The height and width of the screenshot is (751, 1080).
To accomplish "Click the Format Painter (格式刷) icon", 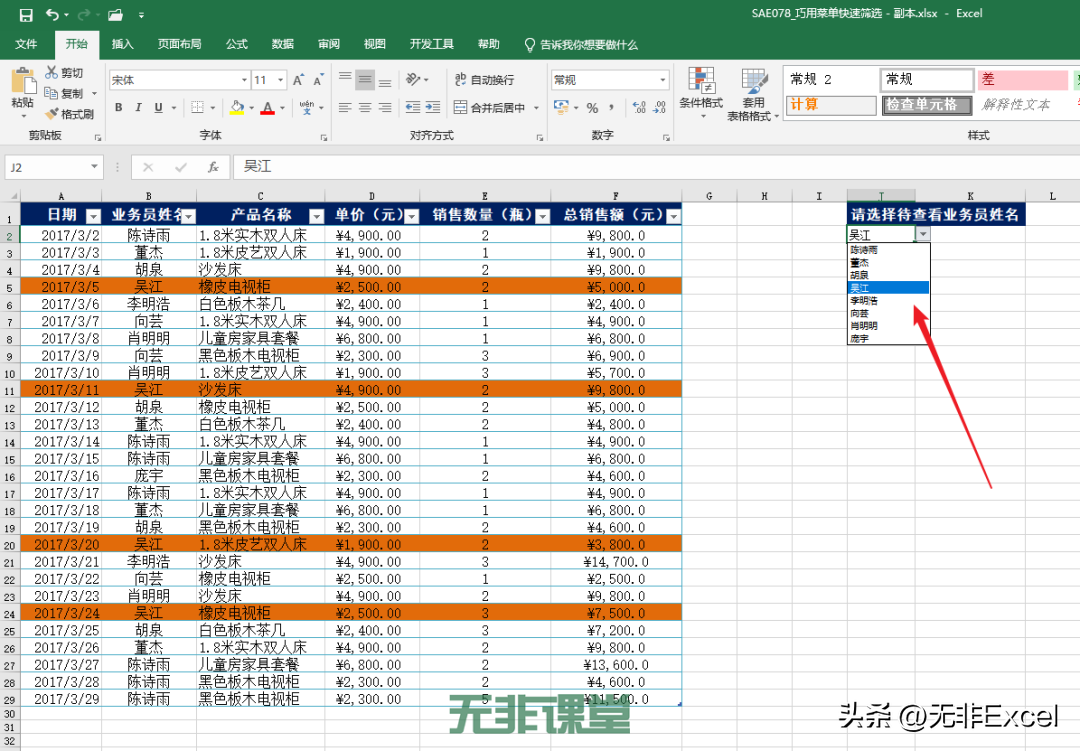I will point(51,114).
